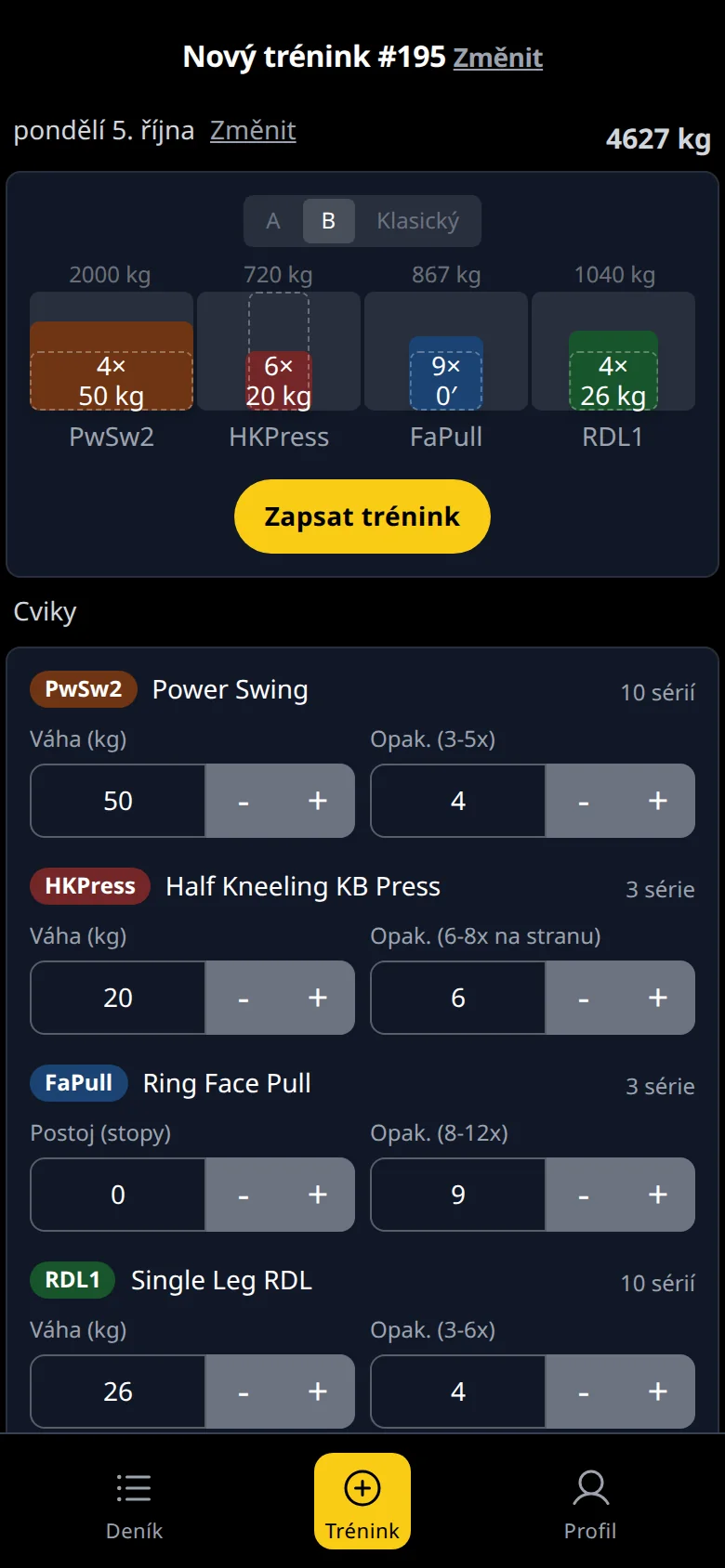Increase Half Kneeling KB Press reps
This screenshot has height=1568, width=725.
[658, 998]
